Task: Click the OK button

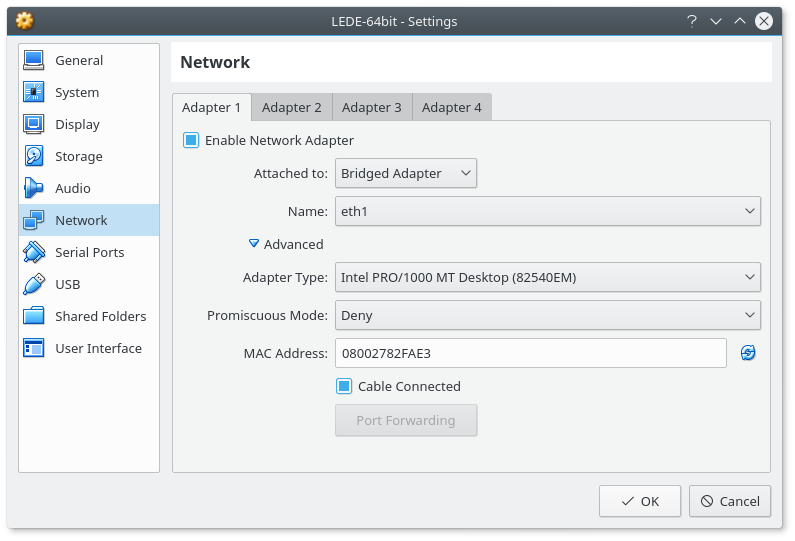Action: 640,501
